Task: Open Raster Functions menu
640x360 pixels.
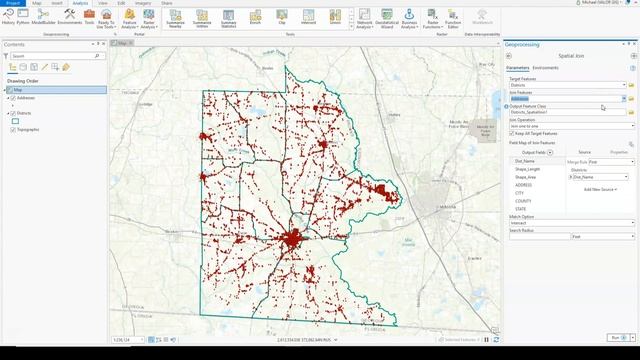Action: pos(433,19)
